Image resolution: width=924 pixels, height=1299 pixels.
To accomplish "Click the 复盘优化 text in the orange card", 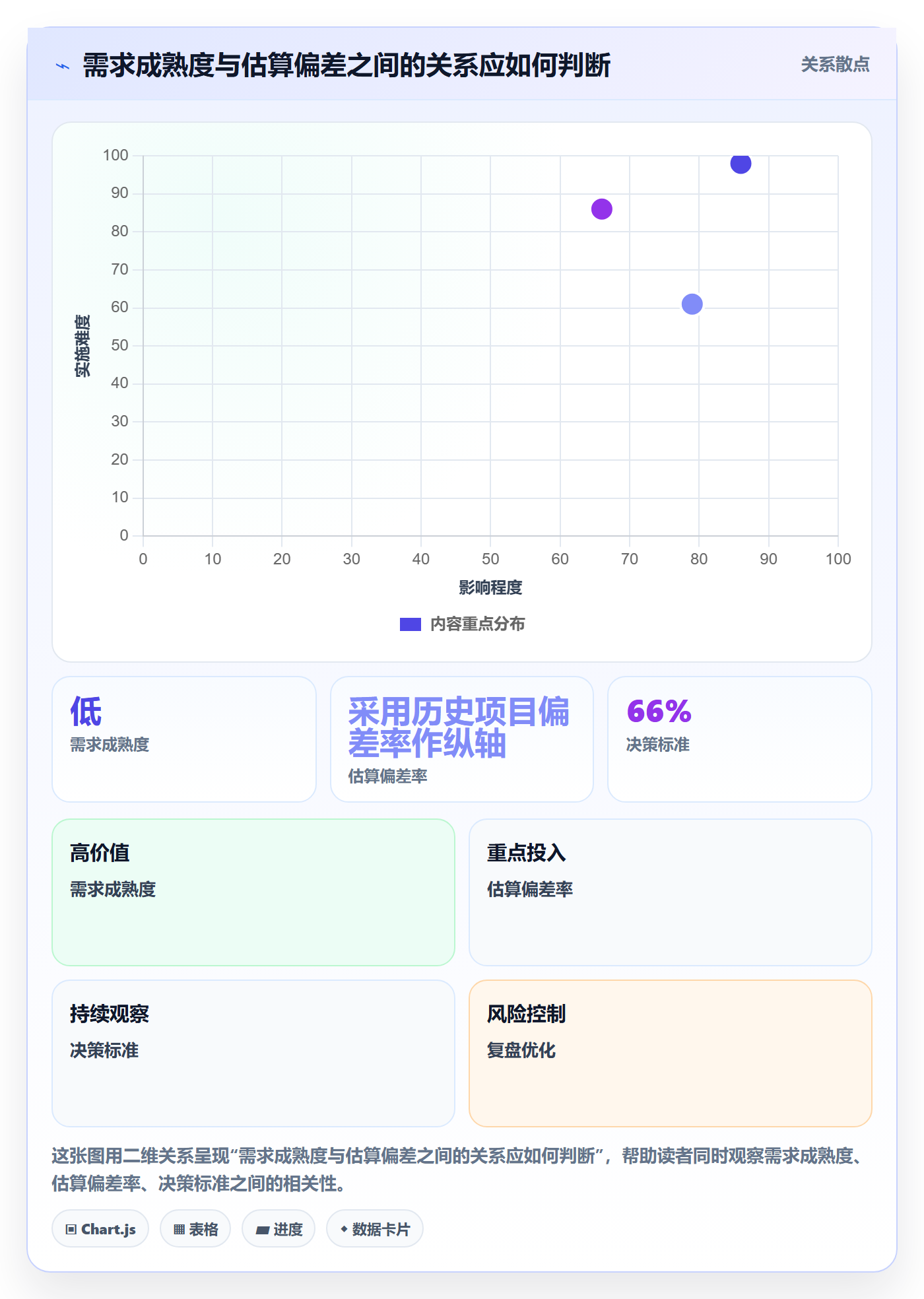I will point(521,1050).
